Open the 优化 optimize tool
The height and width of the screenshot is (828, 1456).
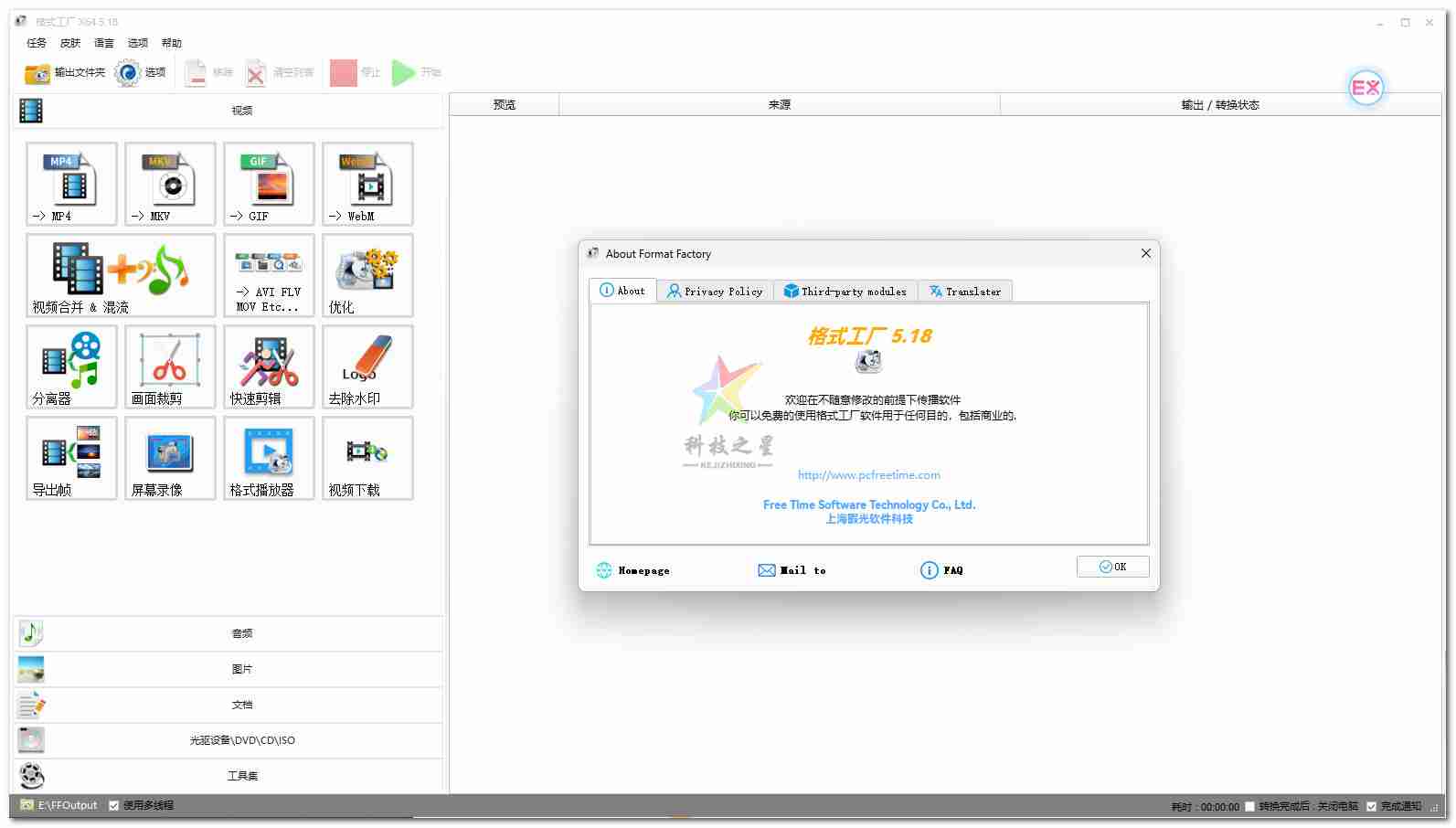click(x=367, y=275)
